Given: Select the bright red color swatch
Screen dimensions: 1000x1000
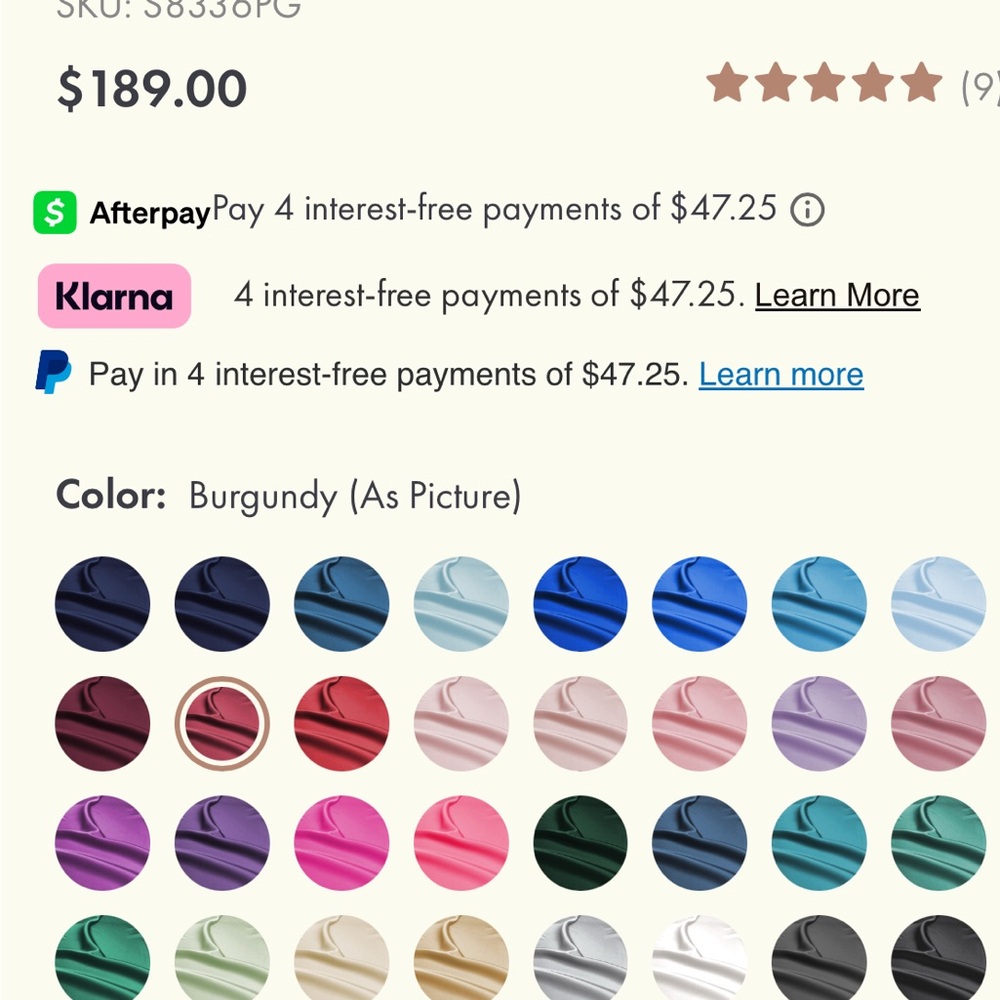Looking at the screenshot, I should [x=341, y=724].
